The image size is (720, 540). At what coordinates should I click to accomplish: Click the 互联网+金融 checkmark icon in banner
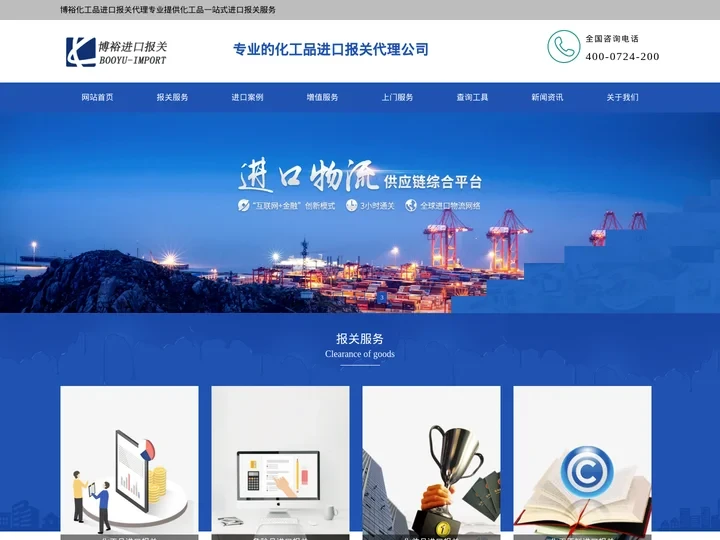[243, 205]
